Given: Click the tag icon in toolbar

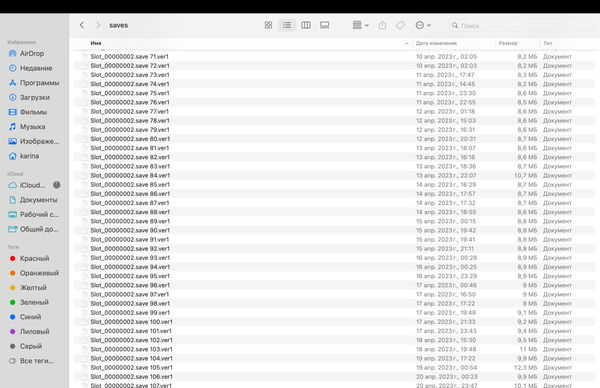Looking at the screenshot, I should (400, 25).
